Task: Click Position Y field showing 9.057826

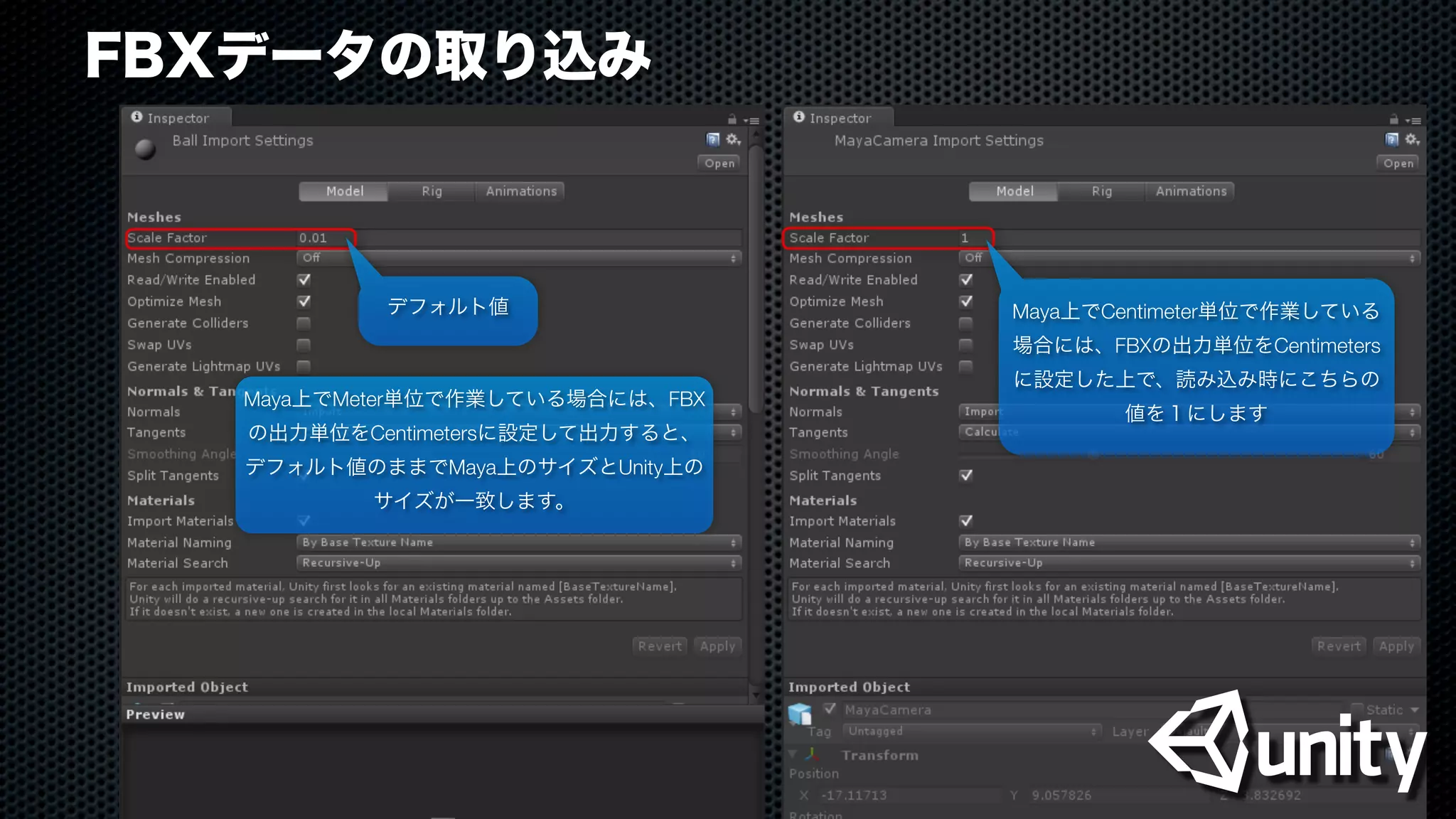Action: click(1120, 796)
